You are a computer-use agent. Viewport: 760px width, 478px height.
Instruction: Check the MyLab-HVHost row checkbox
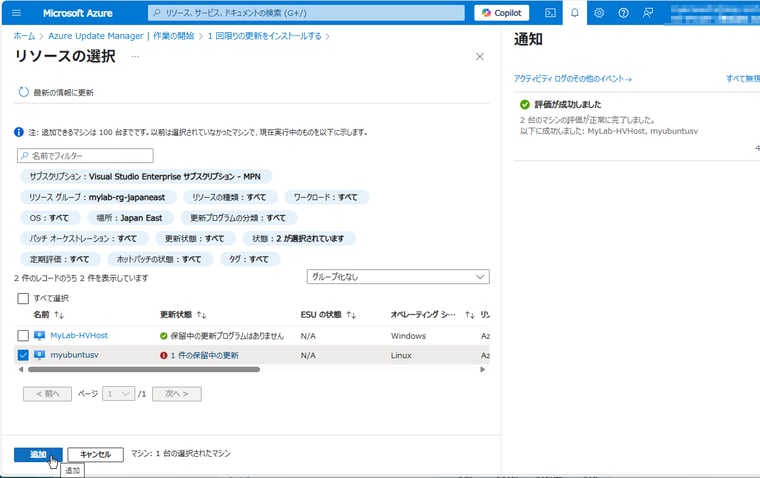coord(23,336)
